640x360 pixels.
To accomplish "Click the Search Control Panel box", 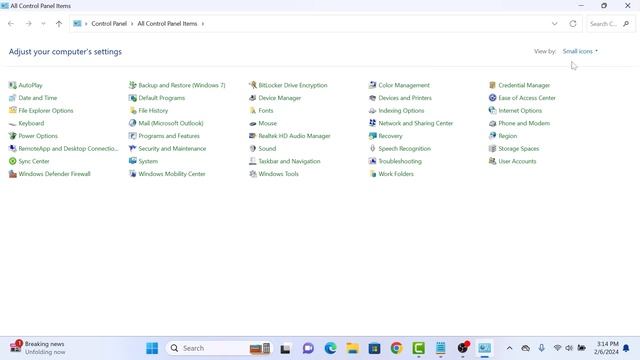I will [610, 24].
